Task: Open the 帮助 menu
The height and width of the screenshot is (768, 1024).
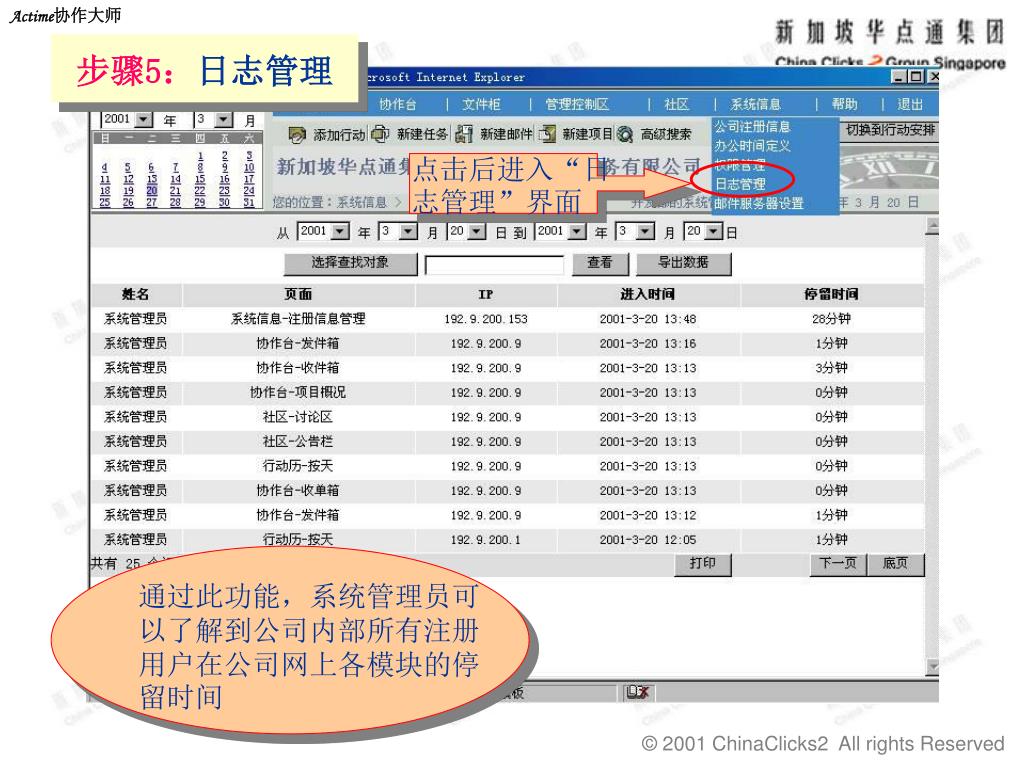Action: click(x=844, y=104)
